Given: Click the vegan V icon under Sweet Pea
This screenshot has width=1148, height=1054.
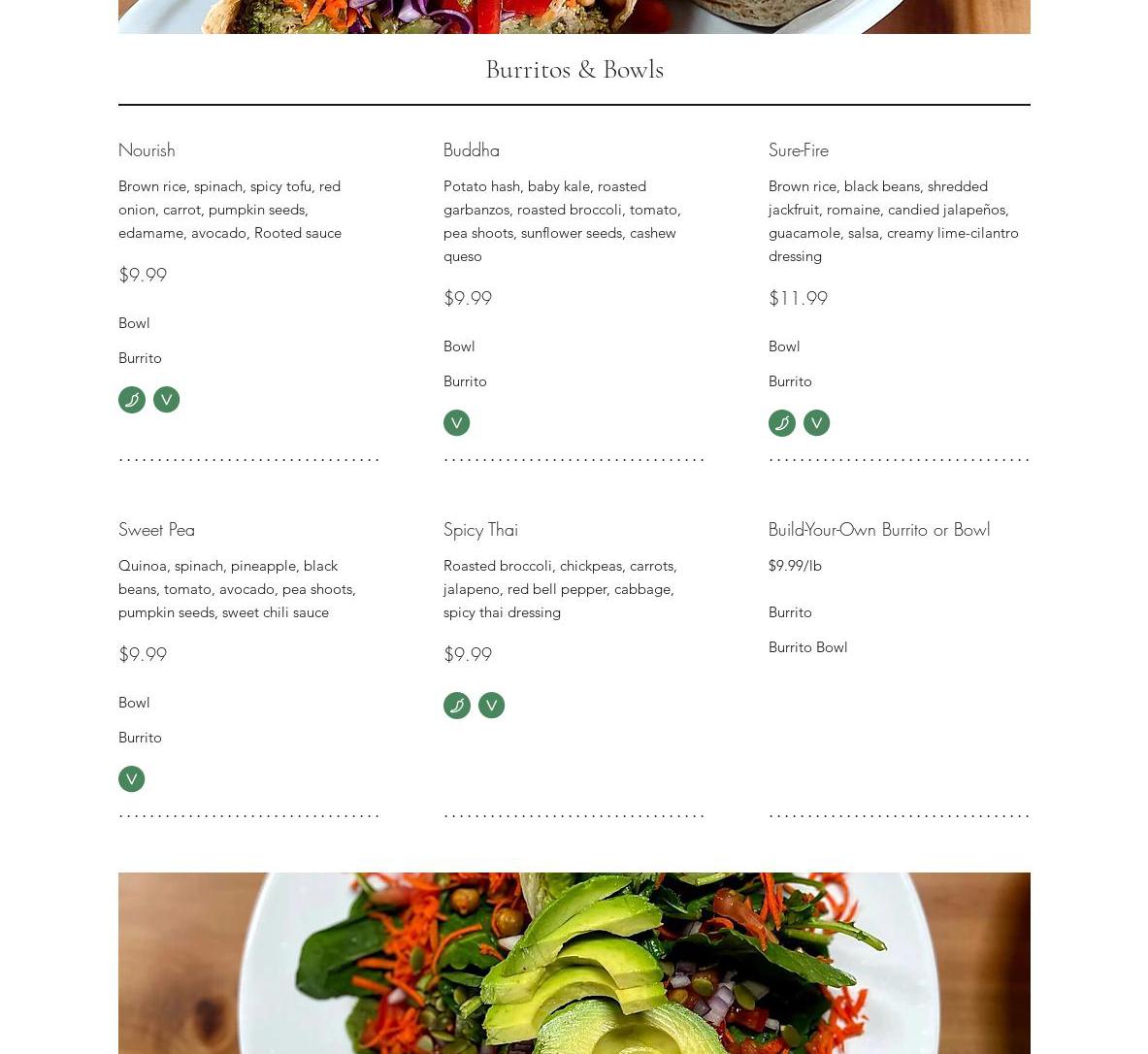Looking at the screenshot, I should pyautogui.click(x=132, y=779).
